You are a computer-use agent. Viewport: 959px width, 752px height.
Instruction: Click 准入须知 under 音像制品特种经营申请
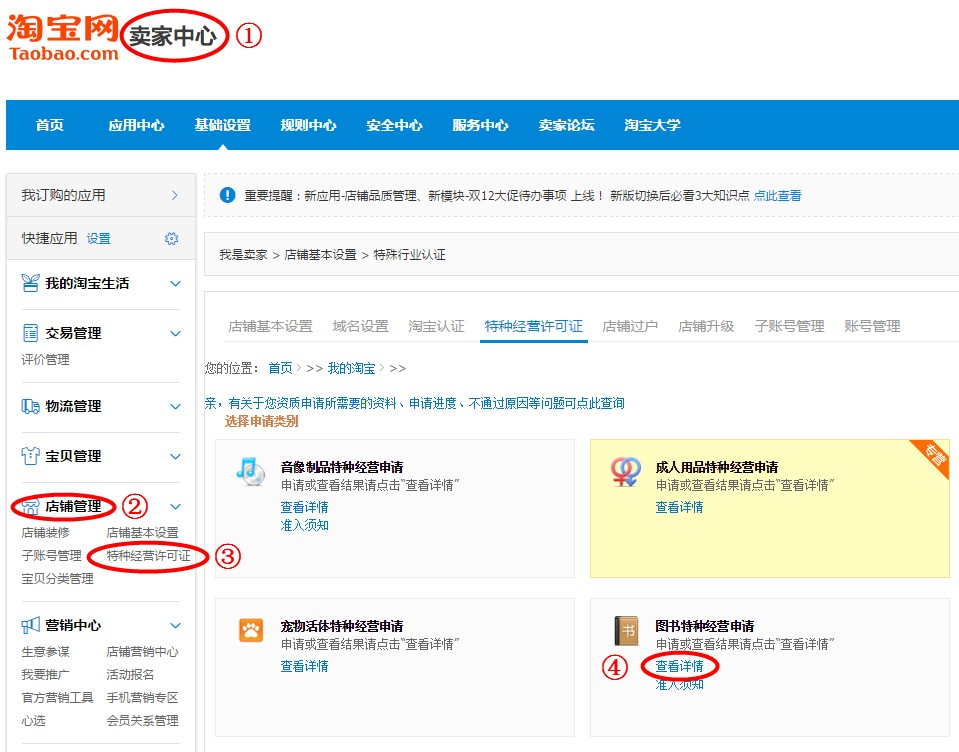(305, 525)
